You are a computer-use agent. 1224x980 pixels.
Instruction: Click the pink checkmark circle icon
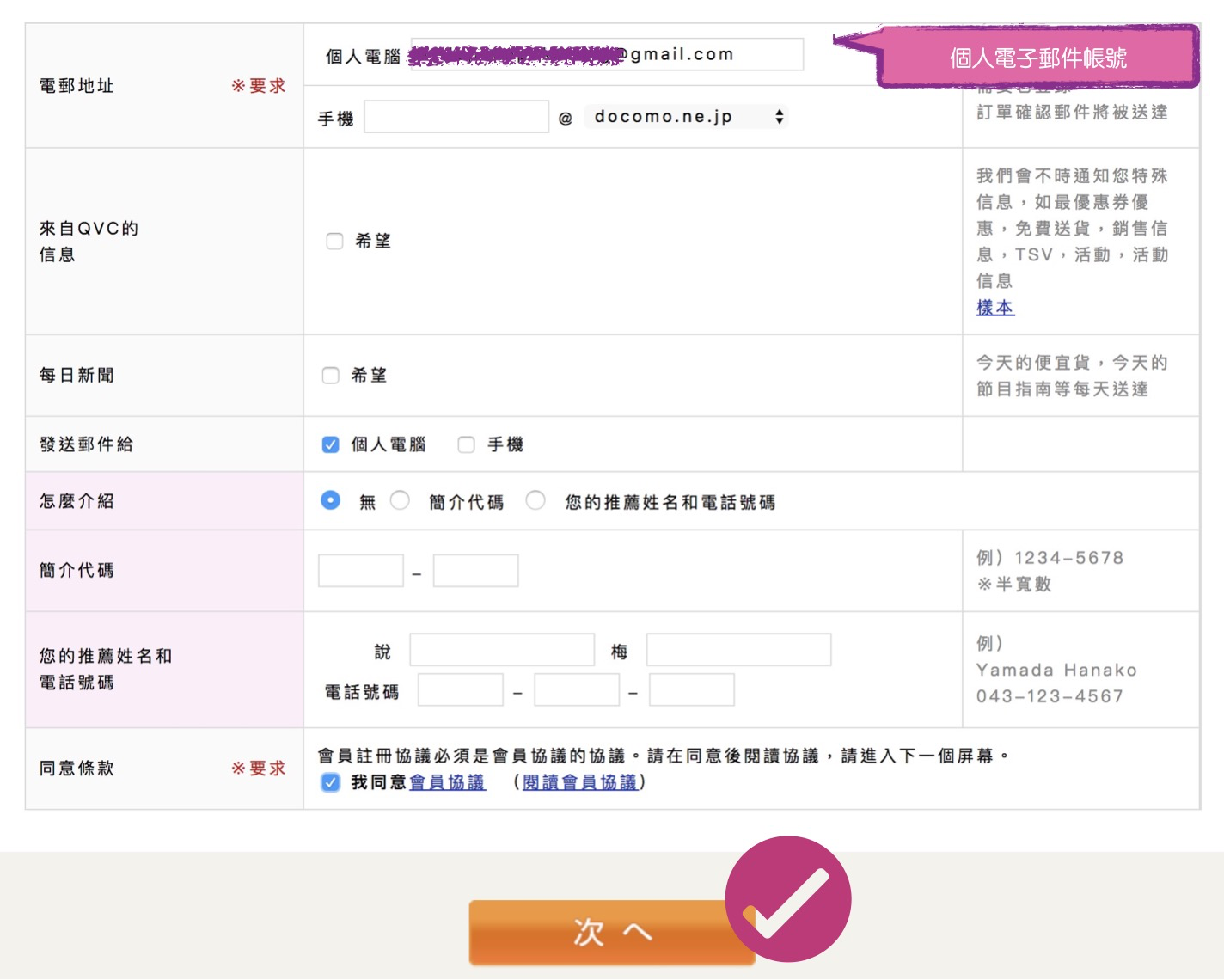[x=787, y=898]
